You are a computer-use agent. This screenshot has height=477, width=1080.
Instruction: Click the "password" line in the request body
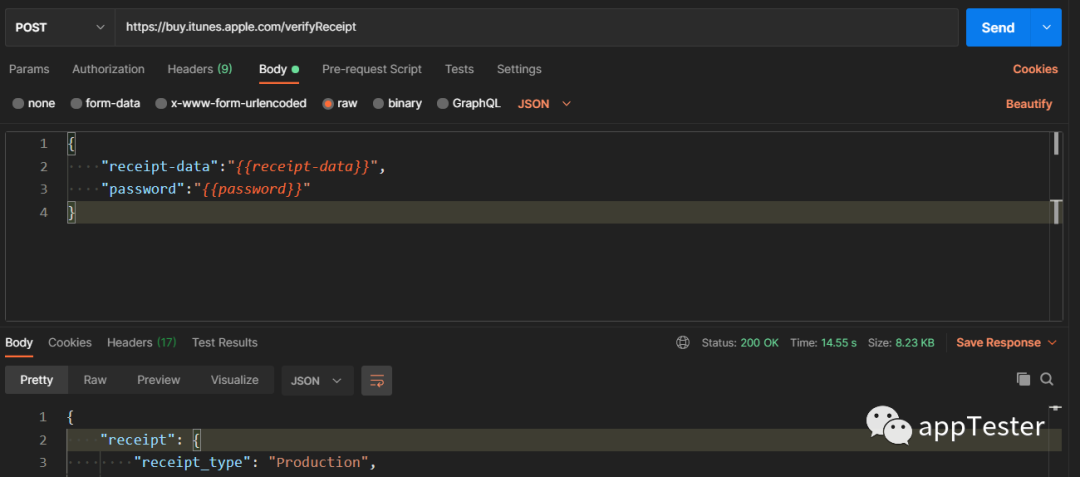coord(206,189)
